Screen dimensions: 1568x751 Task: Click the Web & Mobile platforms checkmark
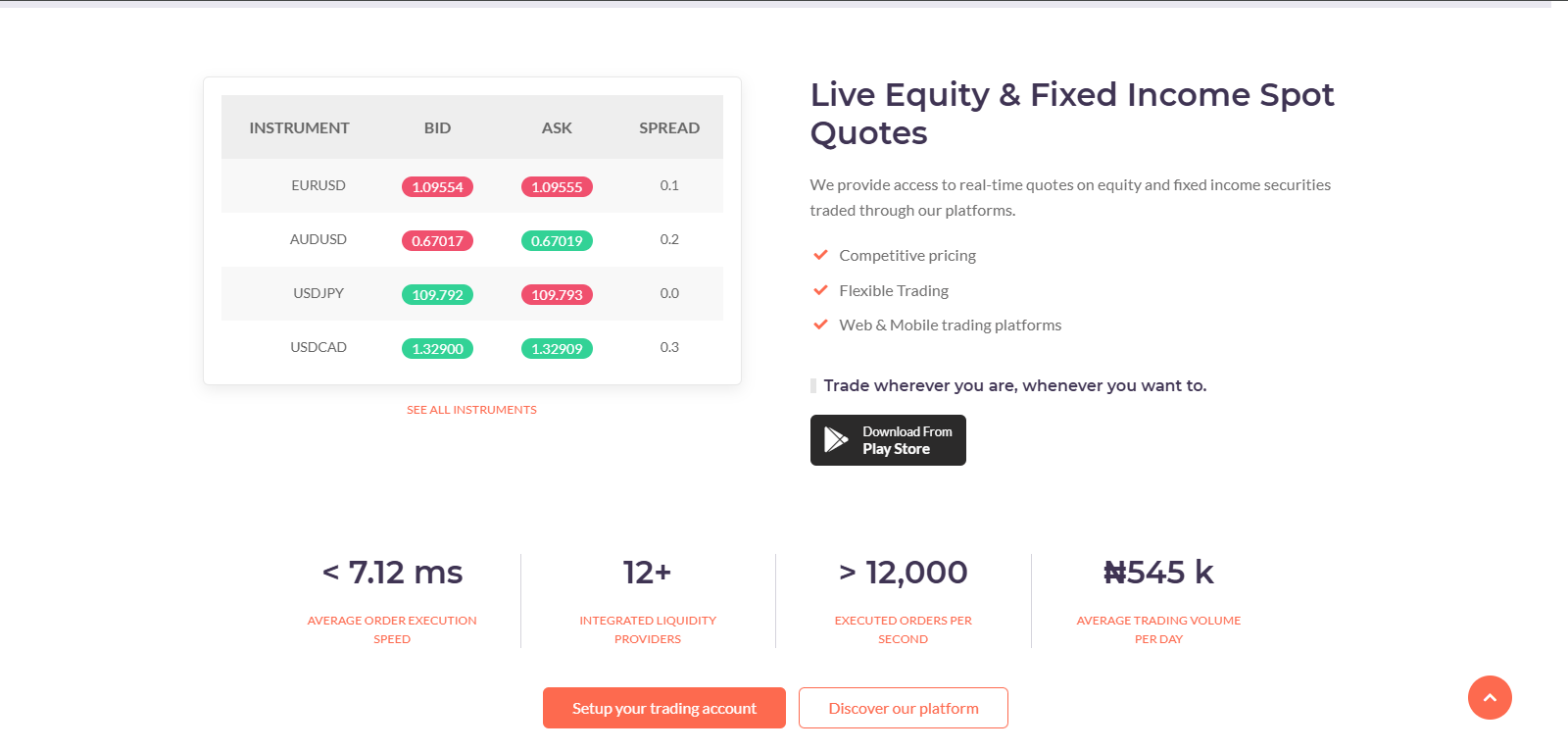pyautogui.click(x=821, y=325)
